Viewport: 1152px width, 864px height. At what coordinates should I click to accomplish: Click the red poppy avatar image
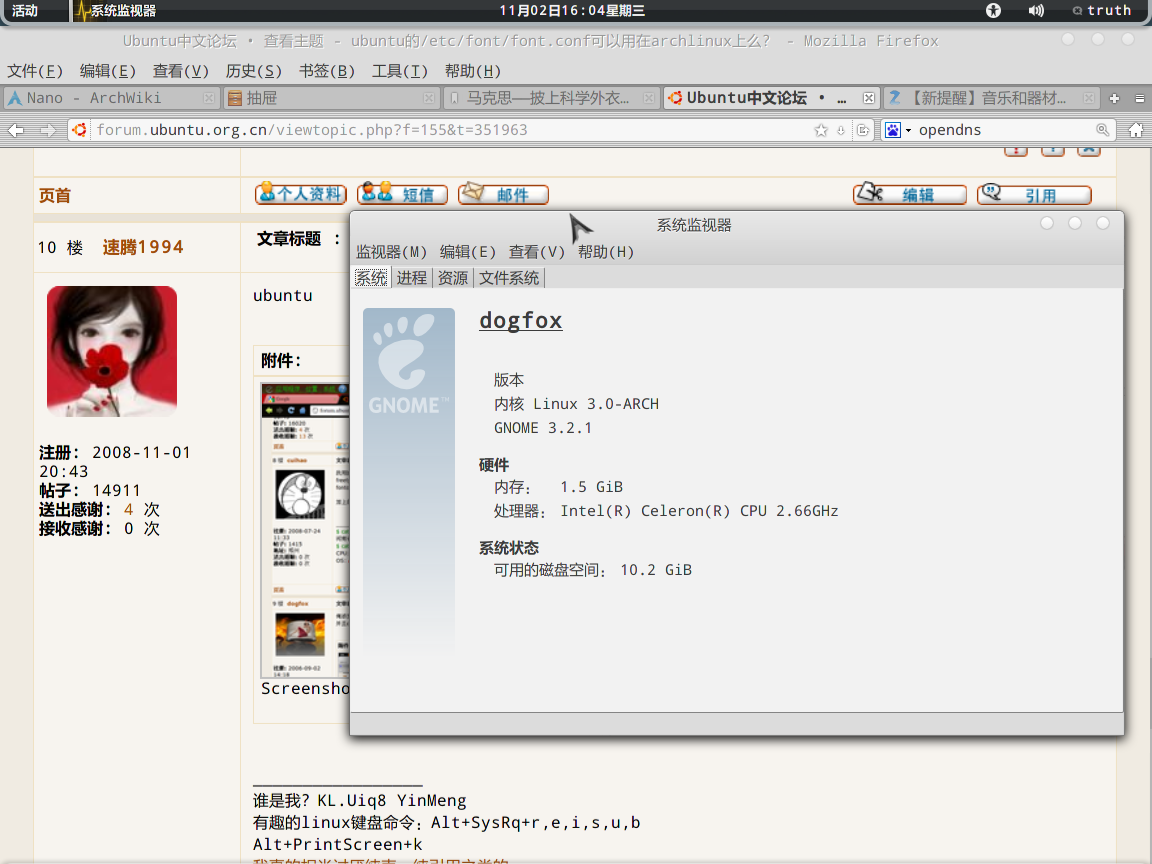(x=112, y=351)
